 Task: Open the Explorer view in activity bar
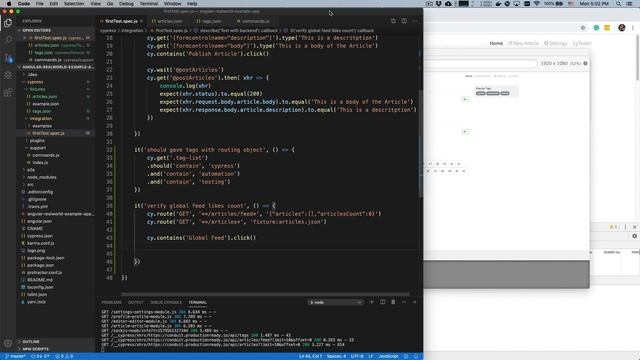(x=8, y=23)
